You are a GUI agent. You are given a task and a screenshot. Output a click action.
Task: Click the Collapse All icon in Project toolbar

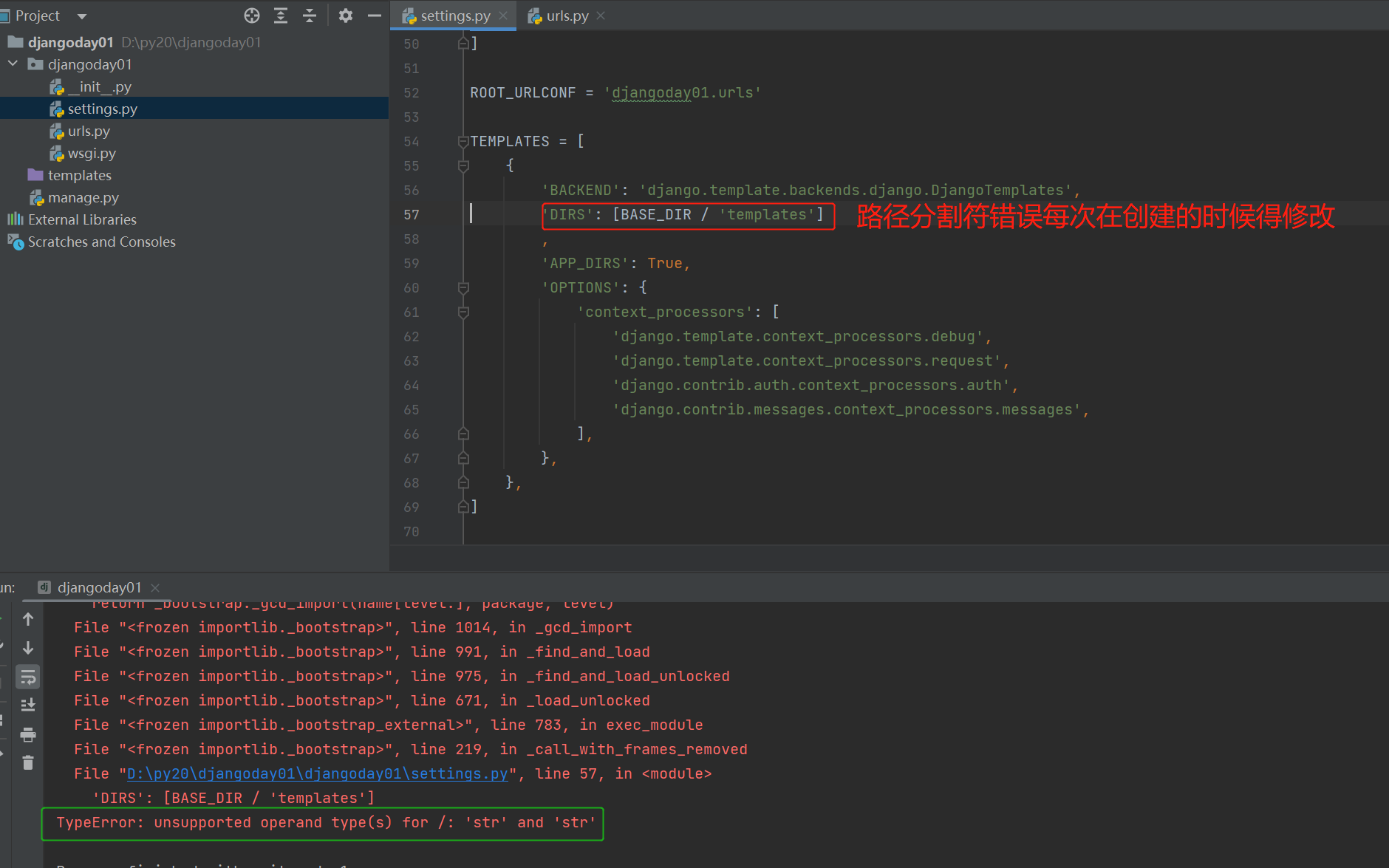pos(310,16)
